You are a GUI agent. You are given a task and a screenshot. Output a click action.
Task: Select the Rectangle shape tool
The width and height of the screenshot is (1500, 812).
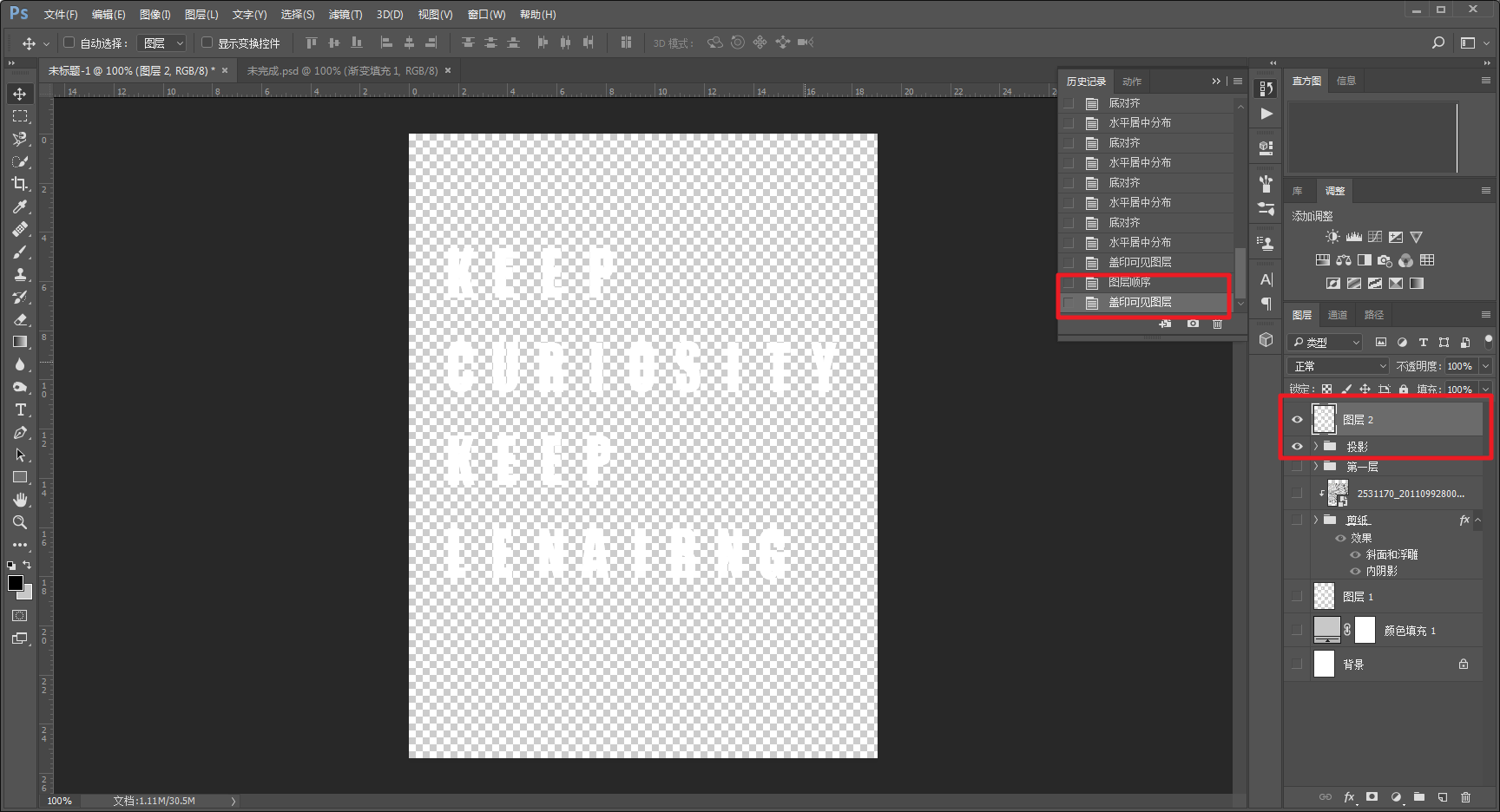(20, 477)
